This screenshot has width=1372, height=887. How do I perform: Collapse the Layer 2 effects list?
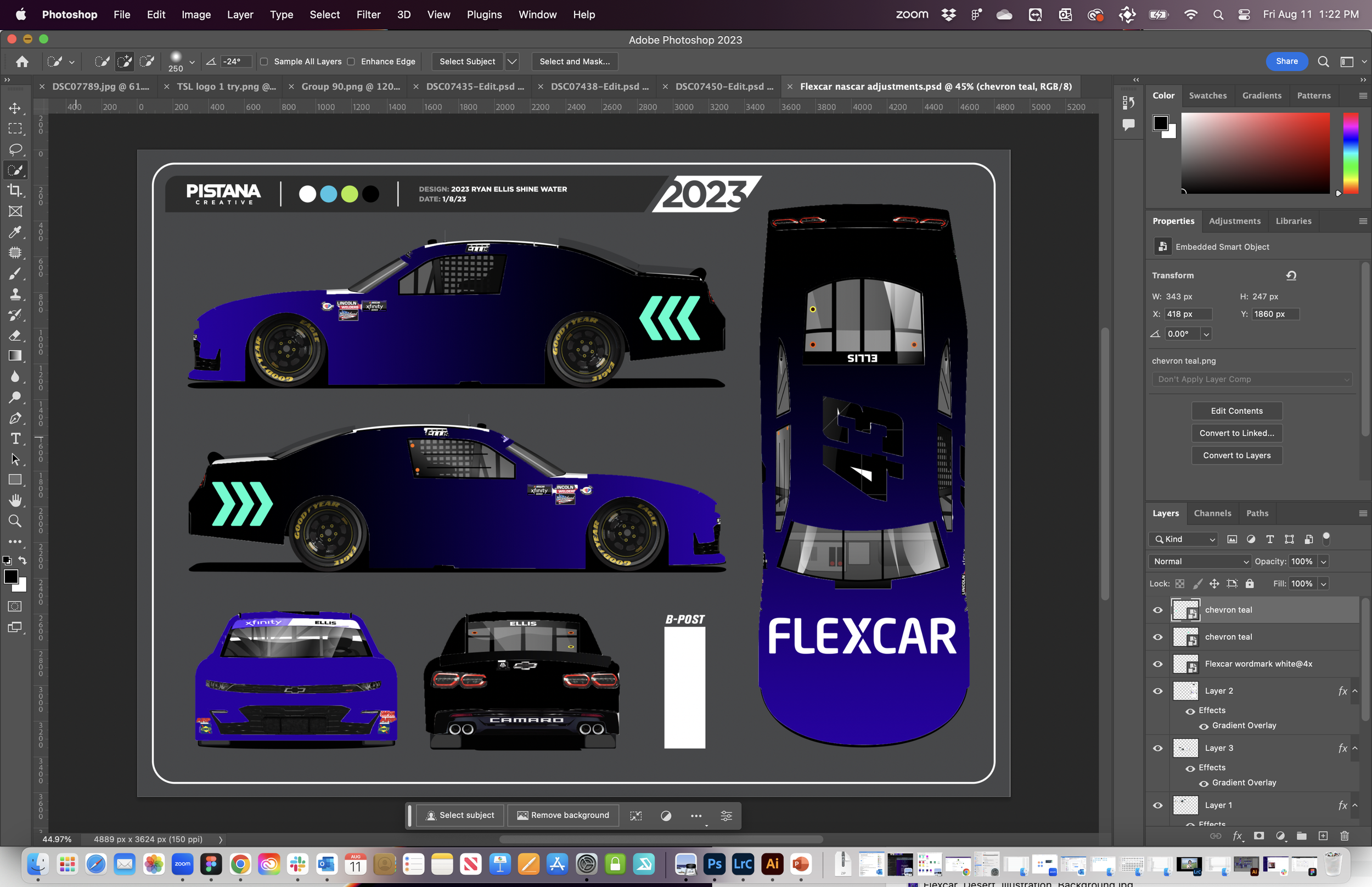1355,690
